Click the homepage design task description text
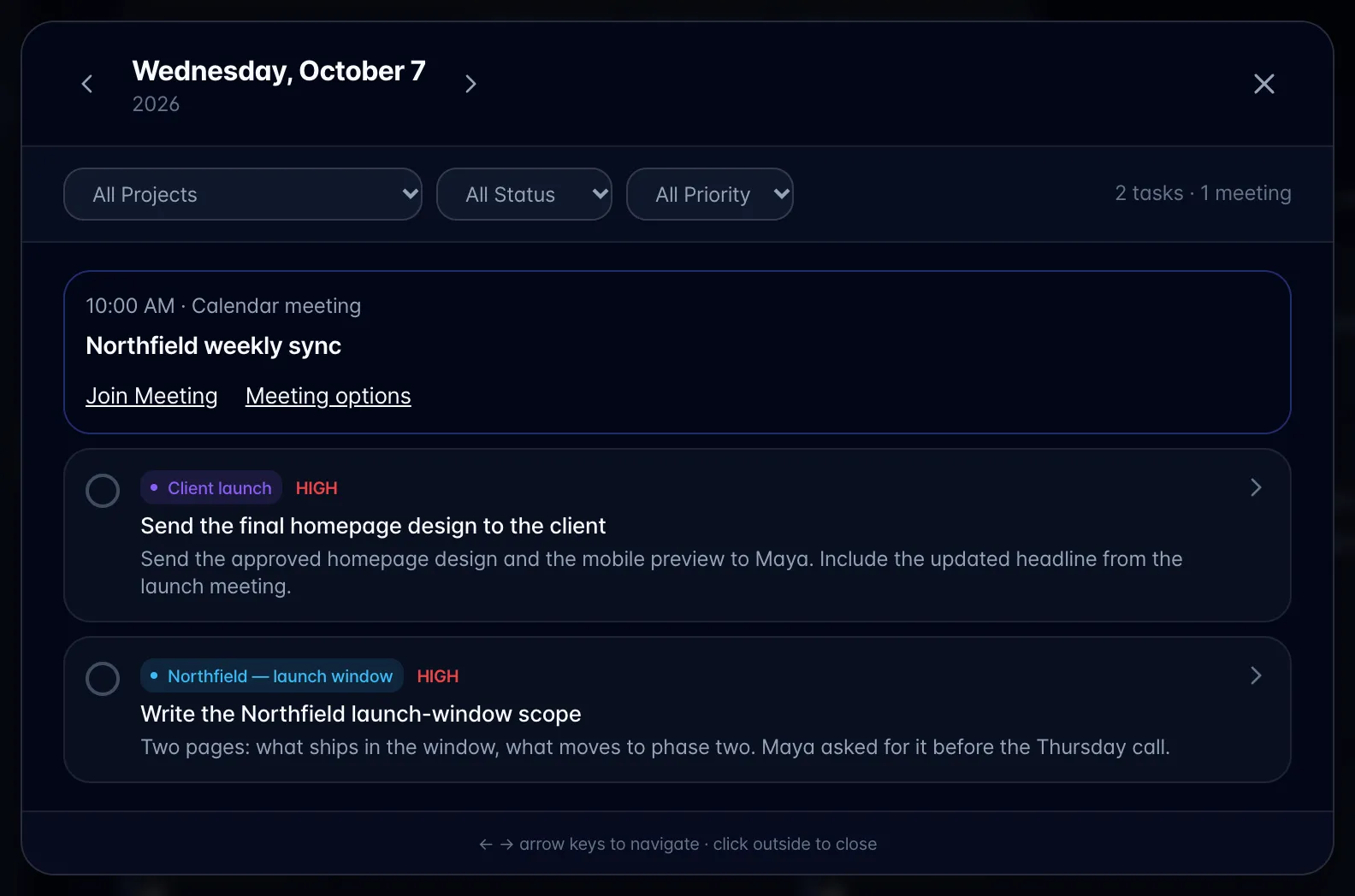This screenshot has width=1355, height=896. (661, 573)
